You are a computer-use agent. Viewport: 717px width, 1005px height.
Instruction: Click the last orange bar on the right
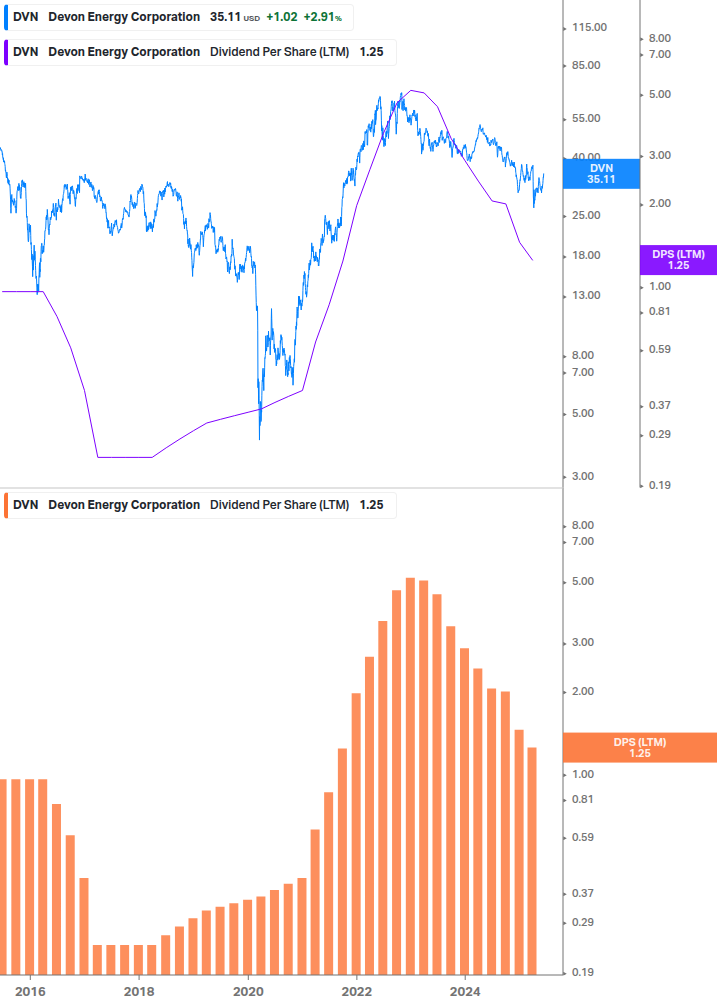532,861
